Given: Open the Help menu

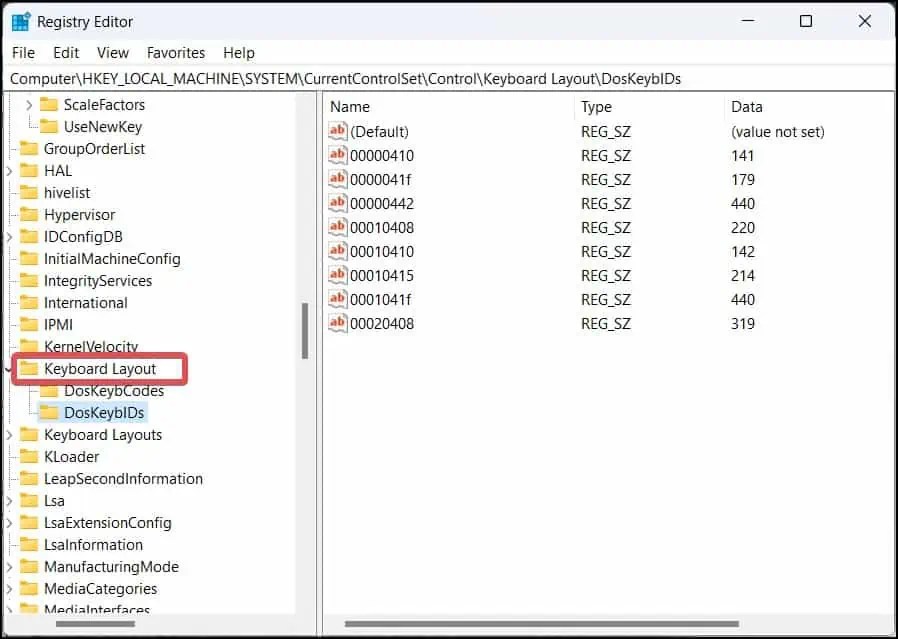Looking at the screenshot, I should coord(238,52).
